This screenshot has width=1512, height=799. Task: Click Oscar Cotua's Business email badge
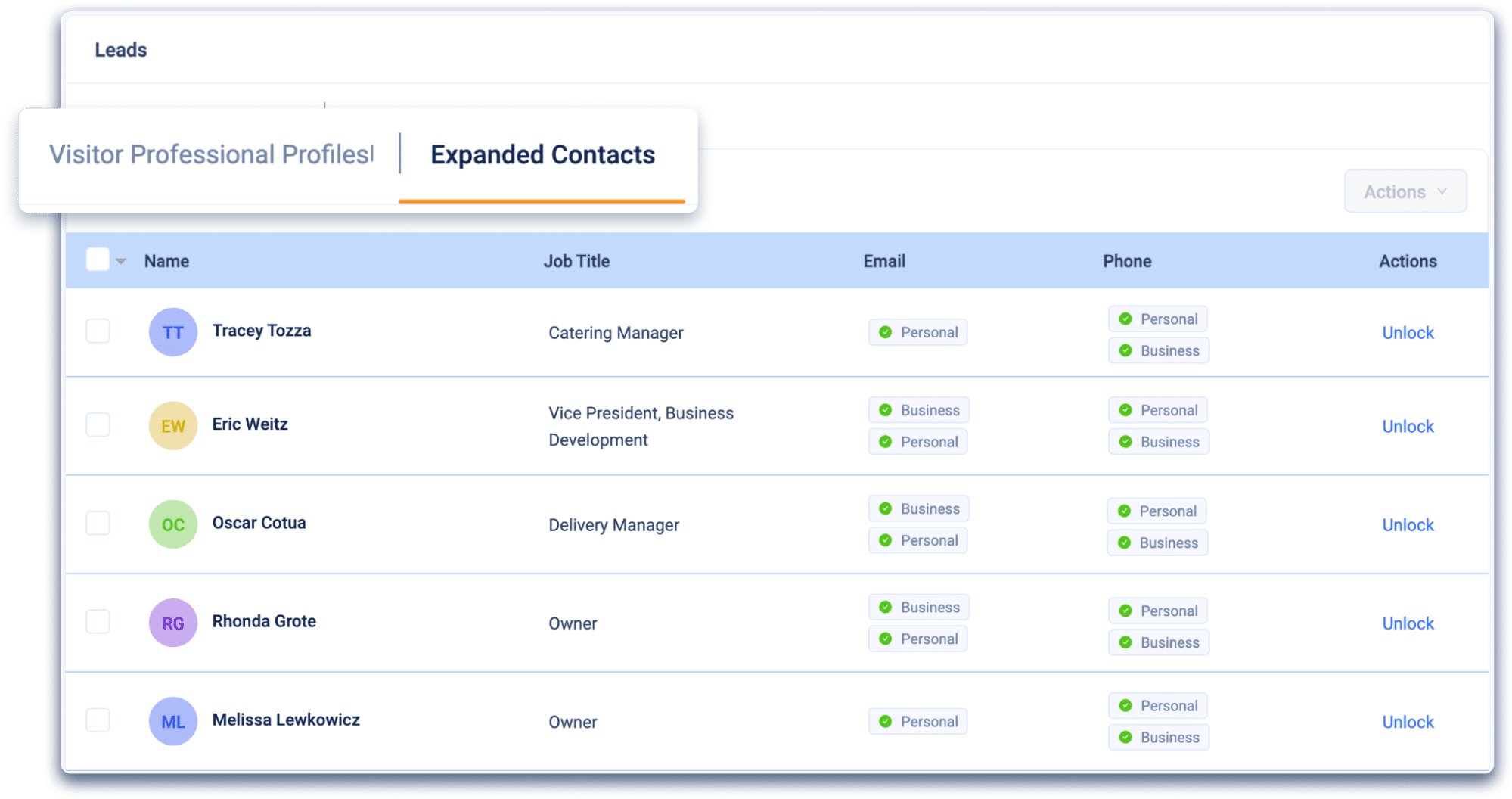[x=918, y=508]
